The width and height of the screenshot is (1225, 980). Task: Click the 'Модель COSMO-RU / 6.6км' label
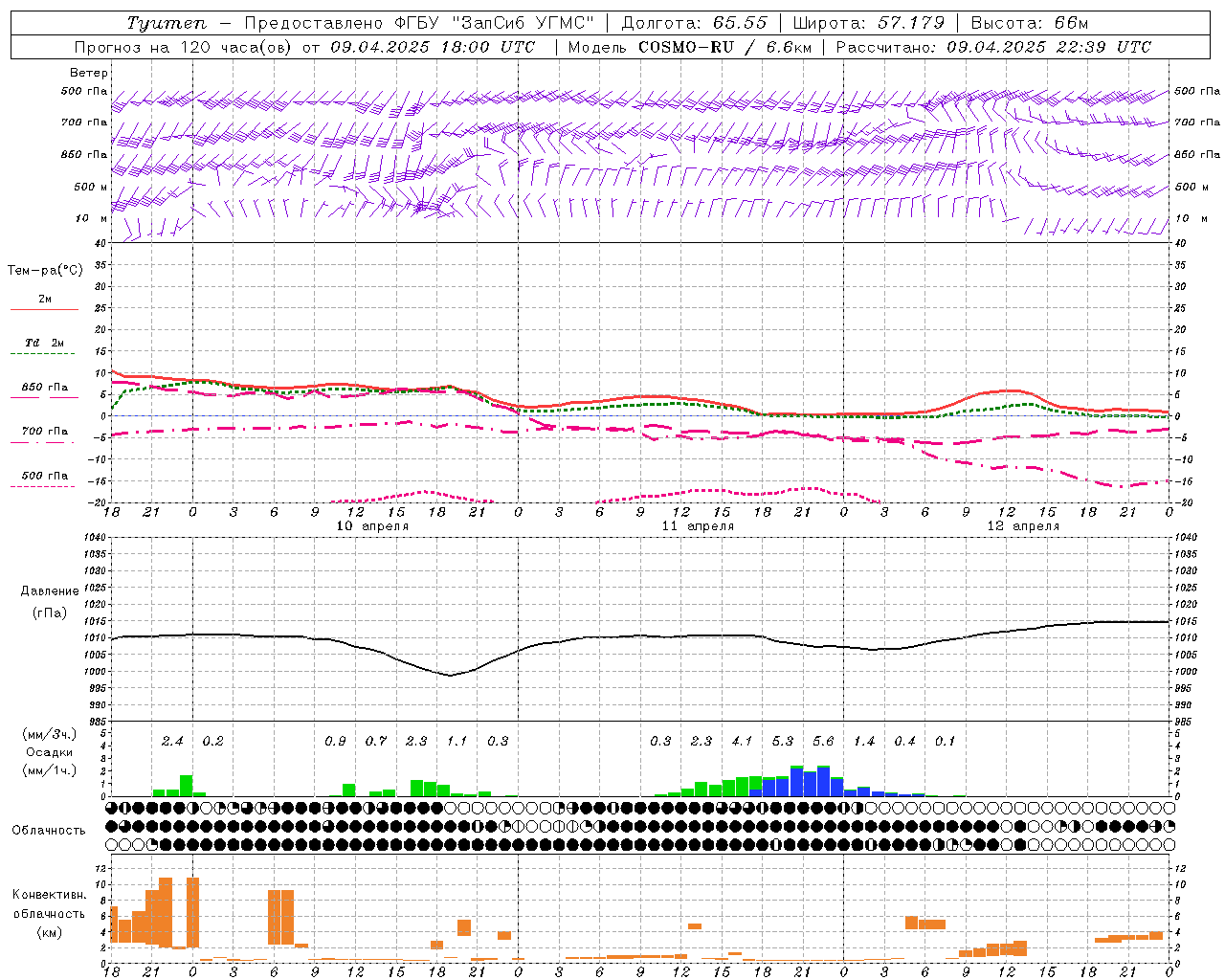pos(690,47)
